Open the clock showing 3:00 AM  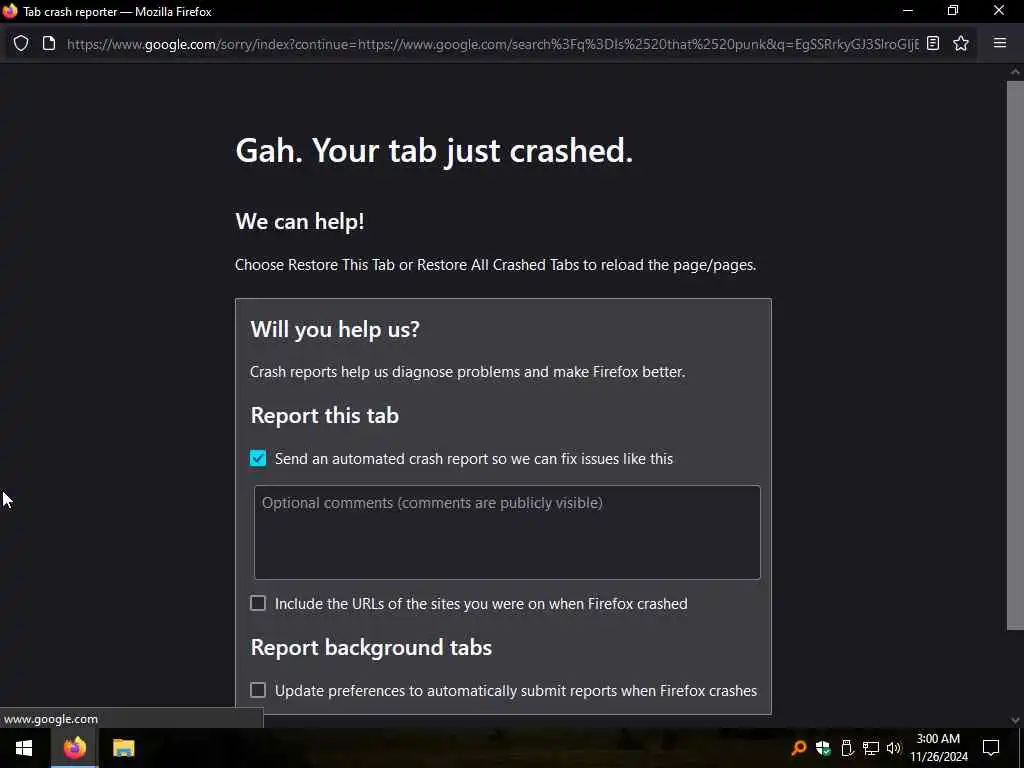[938, 748]
